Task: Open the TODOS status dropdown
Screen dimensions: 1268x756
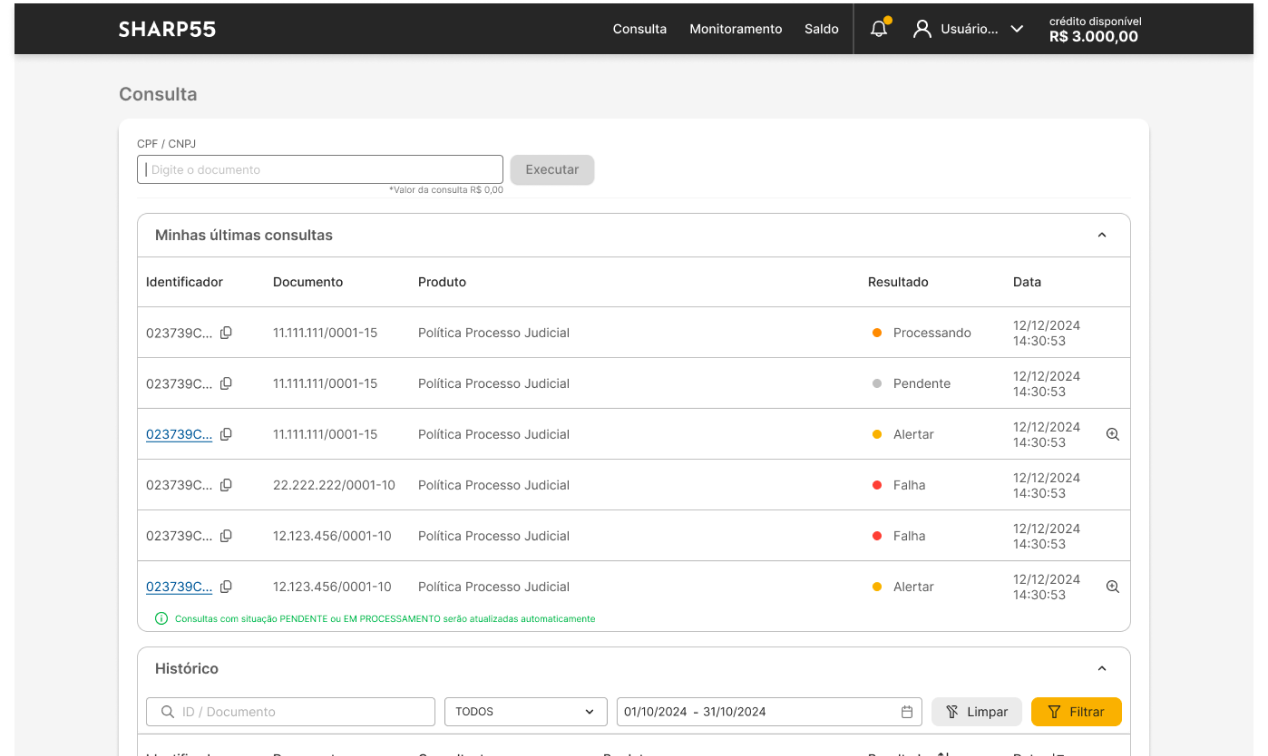Action: tap(525, 712)
